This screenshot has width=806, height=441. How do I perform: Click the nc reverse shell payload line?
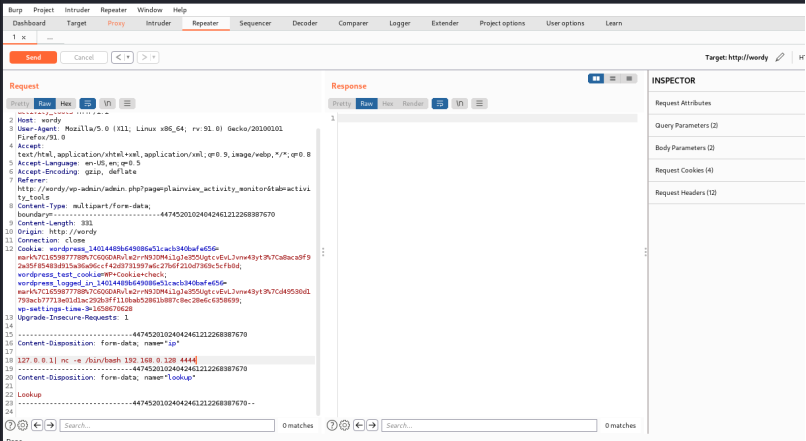pyautogui.click(x=107, y=360)
